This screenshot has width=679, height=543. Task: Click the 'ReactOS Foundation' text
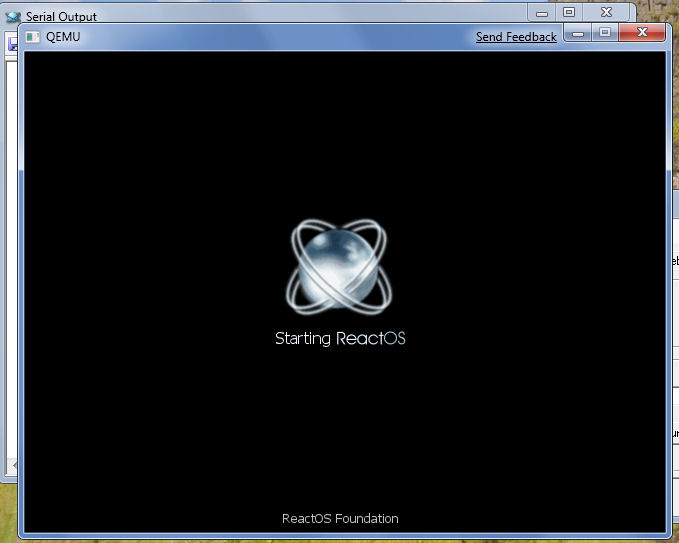[x=340, y=518]
